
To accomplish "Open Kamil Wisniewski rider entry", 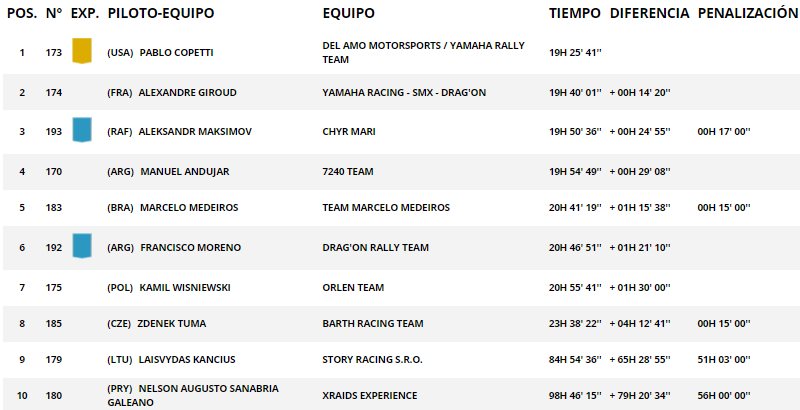I will 185,288.
